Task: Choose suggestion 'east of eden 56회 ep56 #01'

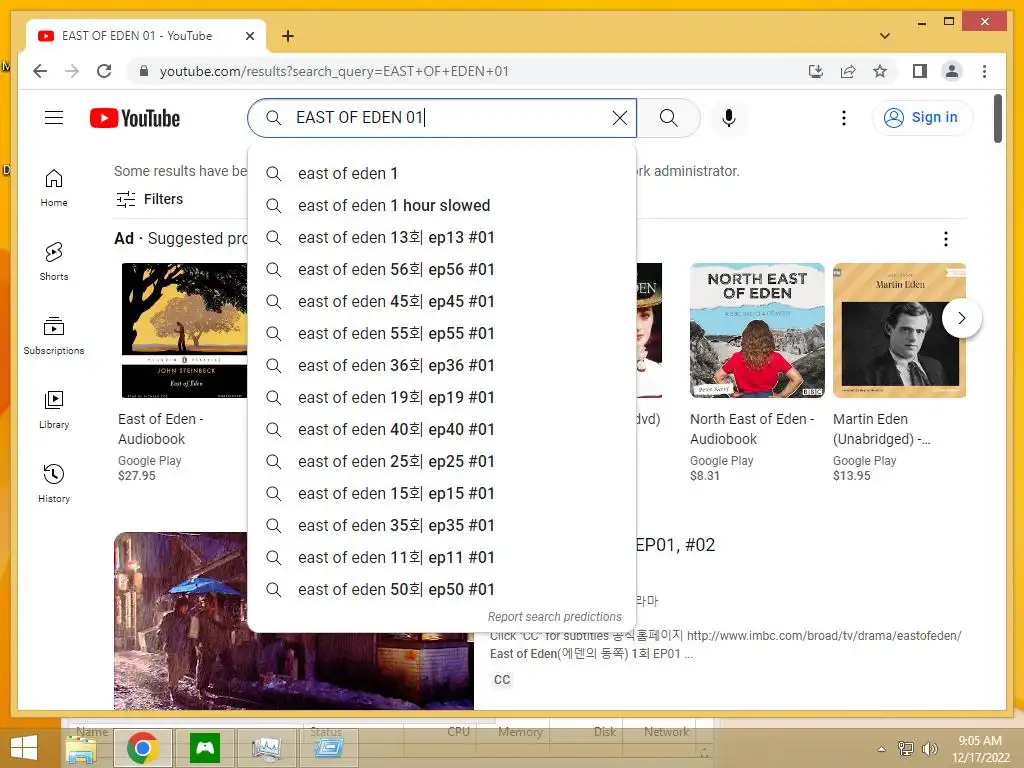Action: (441, 270)
